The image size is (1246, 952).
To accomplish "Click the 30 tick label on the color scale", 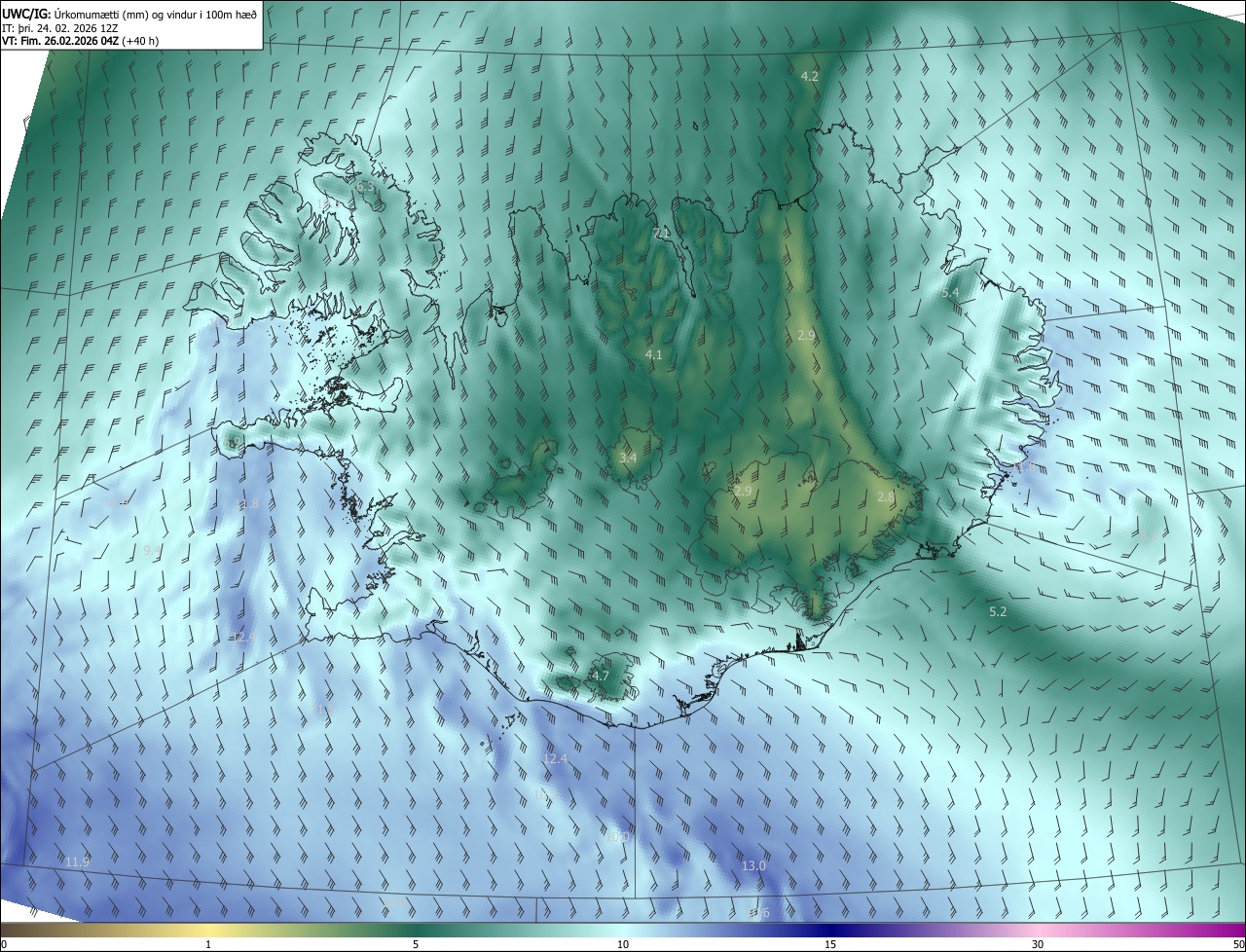I will tap(1038, 944).
